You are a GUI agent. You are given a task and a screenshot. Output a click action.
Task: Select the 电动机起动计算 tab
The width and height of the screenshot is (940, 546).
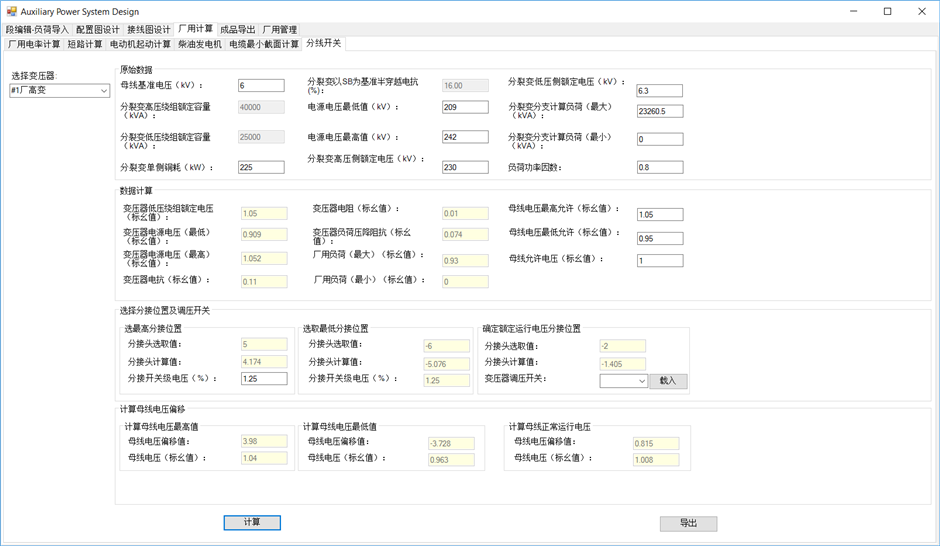pos(140,44)
